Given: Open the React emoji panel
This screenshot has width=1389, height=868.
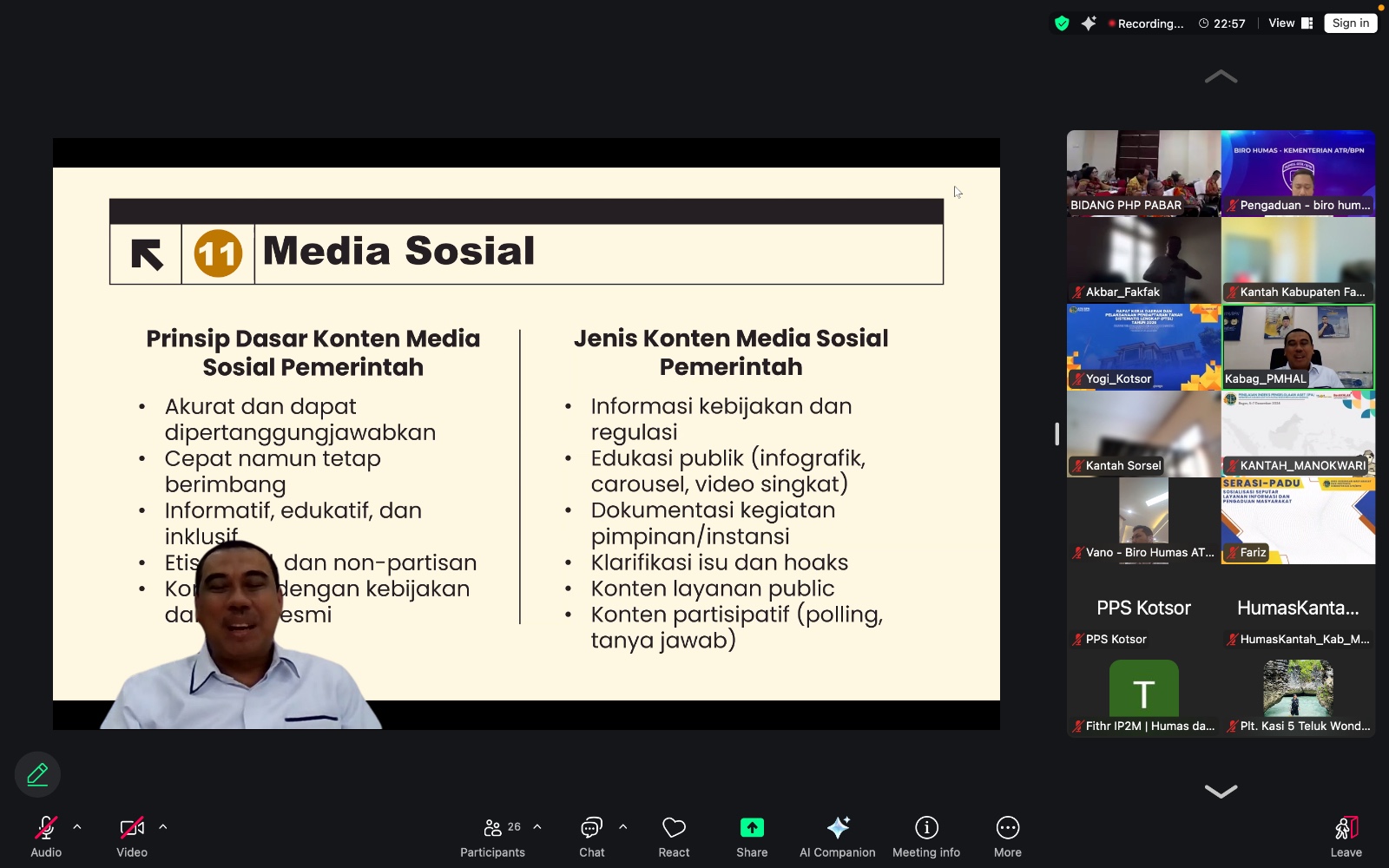Looking at the screenshot, I should tap(673, 835).
